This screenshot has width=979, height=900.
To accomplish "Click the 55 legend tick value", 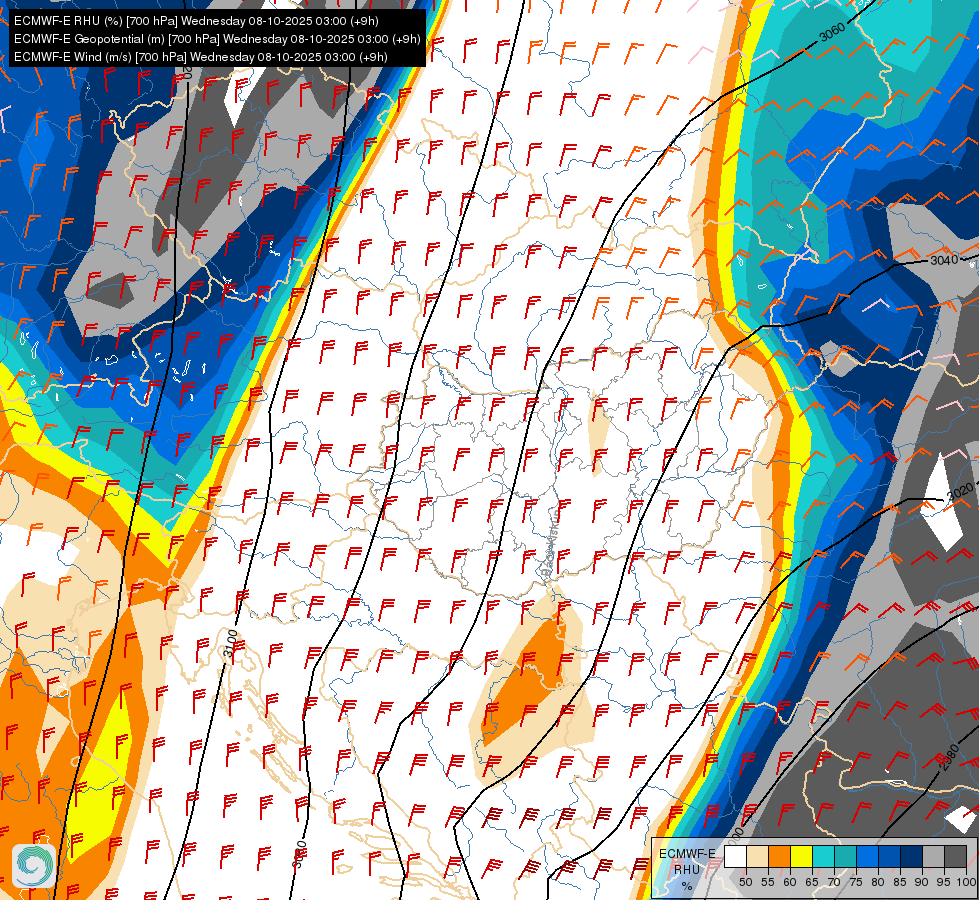I will pyautogui.click(x=767, y=882).
